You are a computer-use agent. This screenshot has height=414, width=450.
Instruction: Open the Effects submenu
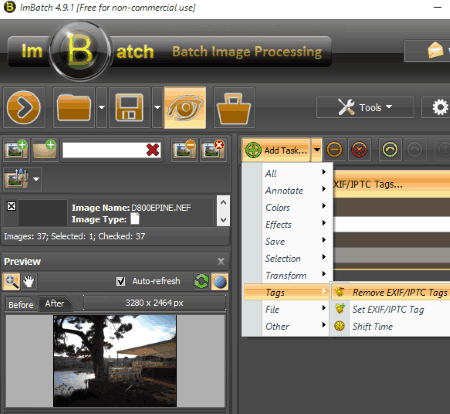[x=288, y=225]
